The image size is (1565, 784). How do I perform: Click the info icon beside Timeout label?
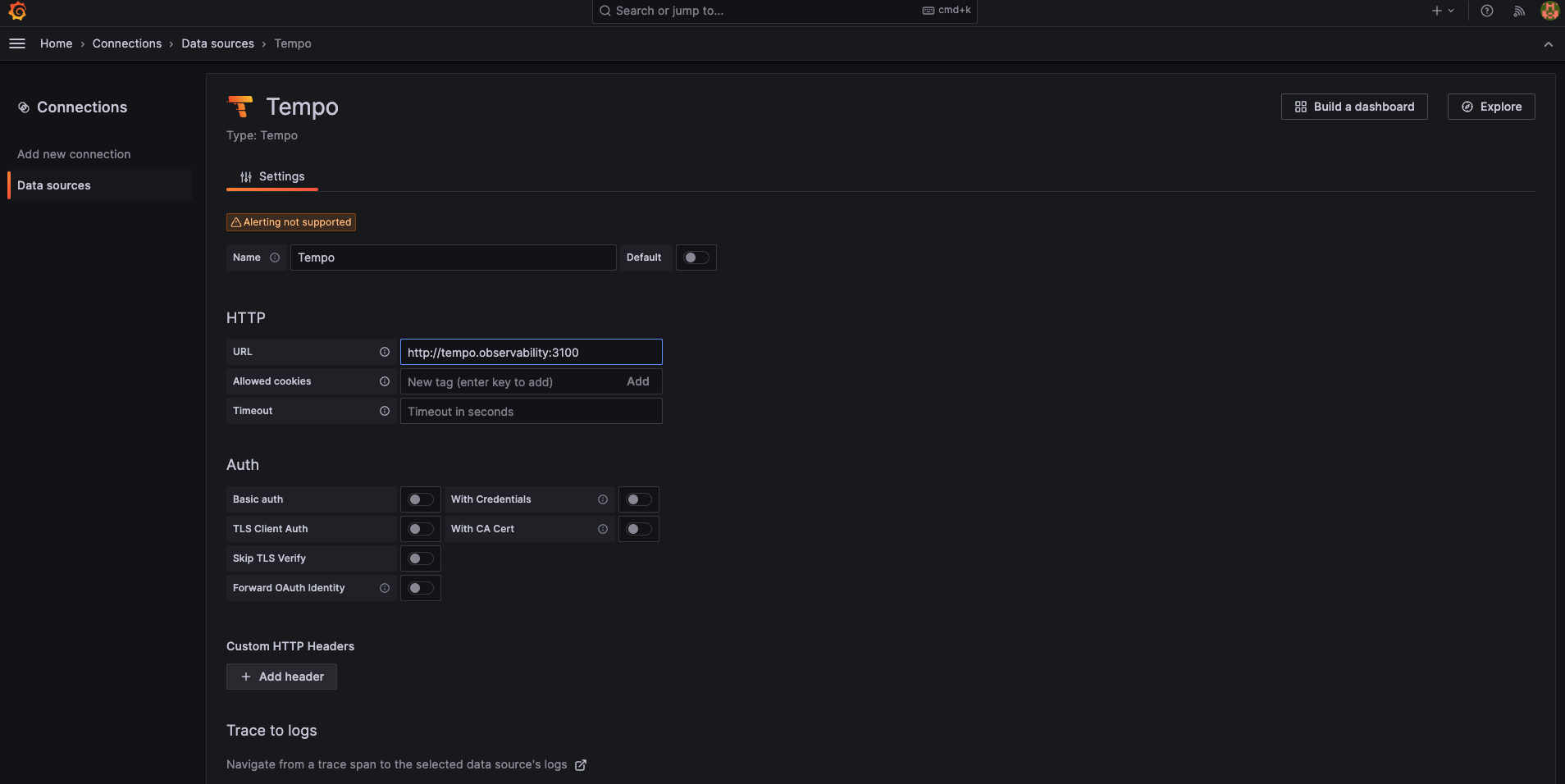pos(385,411)
